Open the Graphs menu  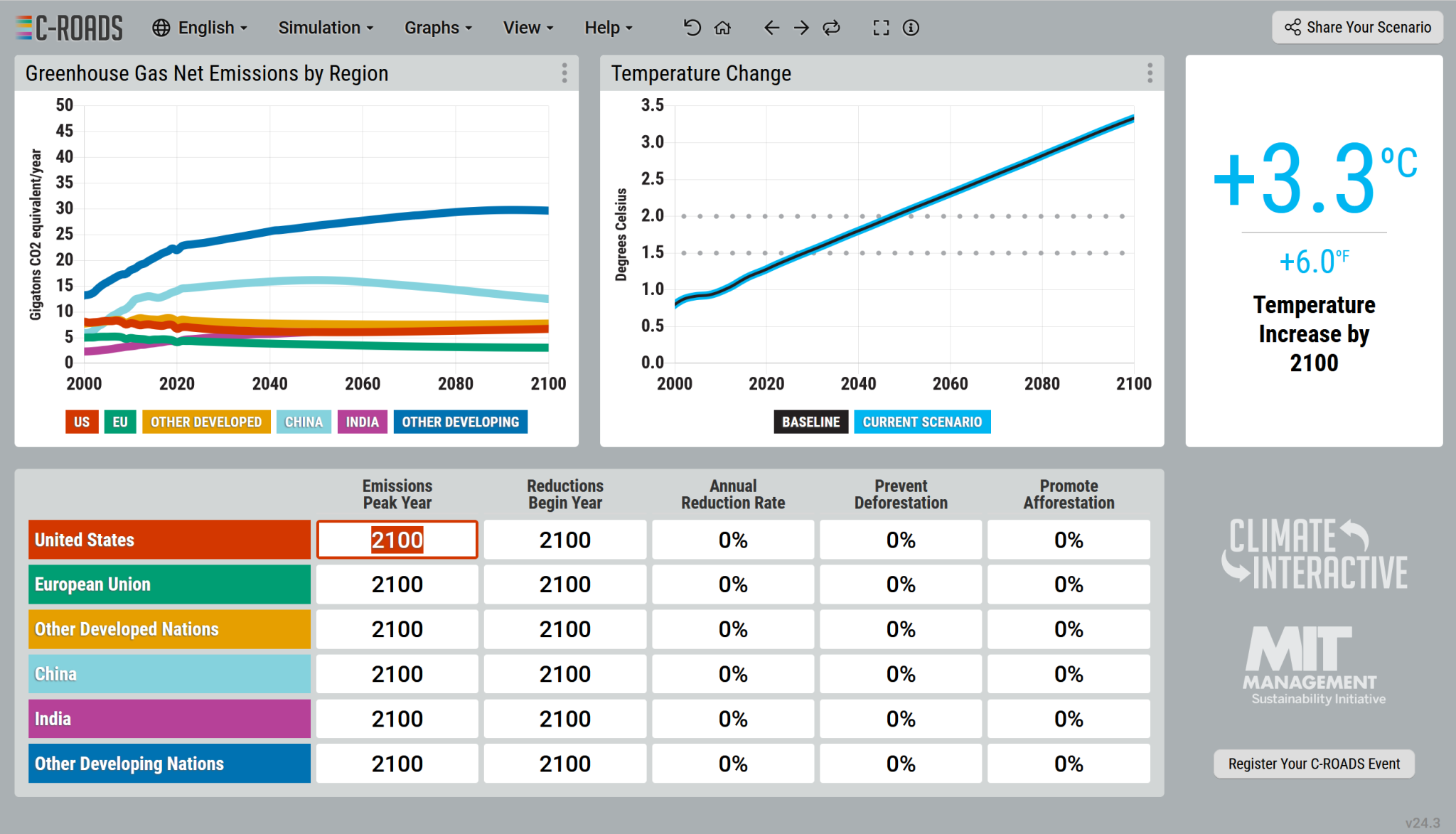point(438,28)
